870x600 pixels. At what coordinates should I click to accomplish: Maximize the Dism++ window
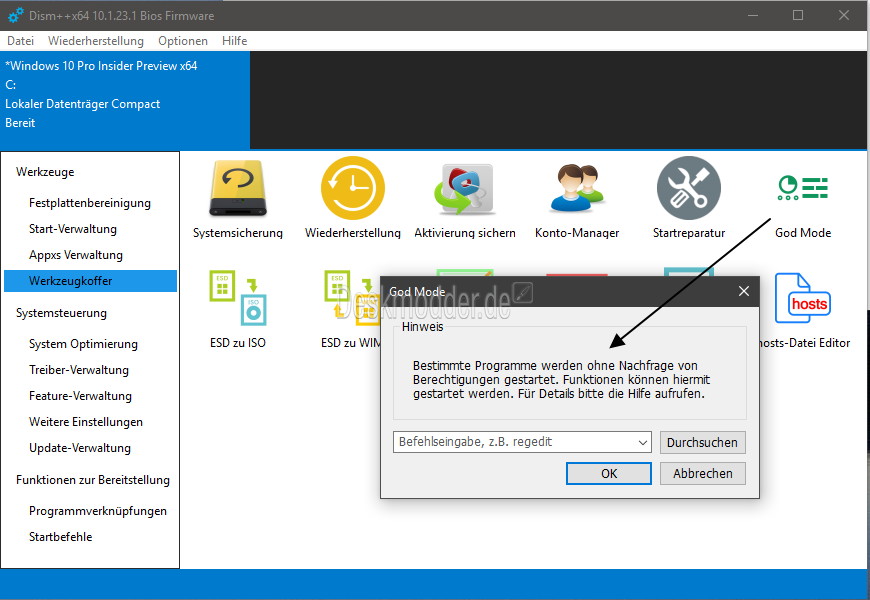[x=798, y=15]
